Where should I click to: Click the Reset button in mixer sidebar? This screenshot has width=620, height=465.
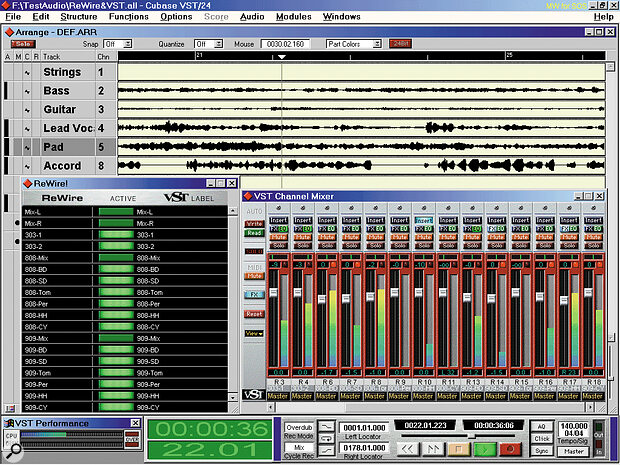click(254, 314)
